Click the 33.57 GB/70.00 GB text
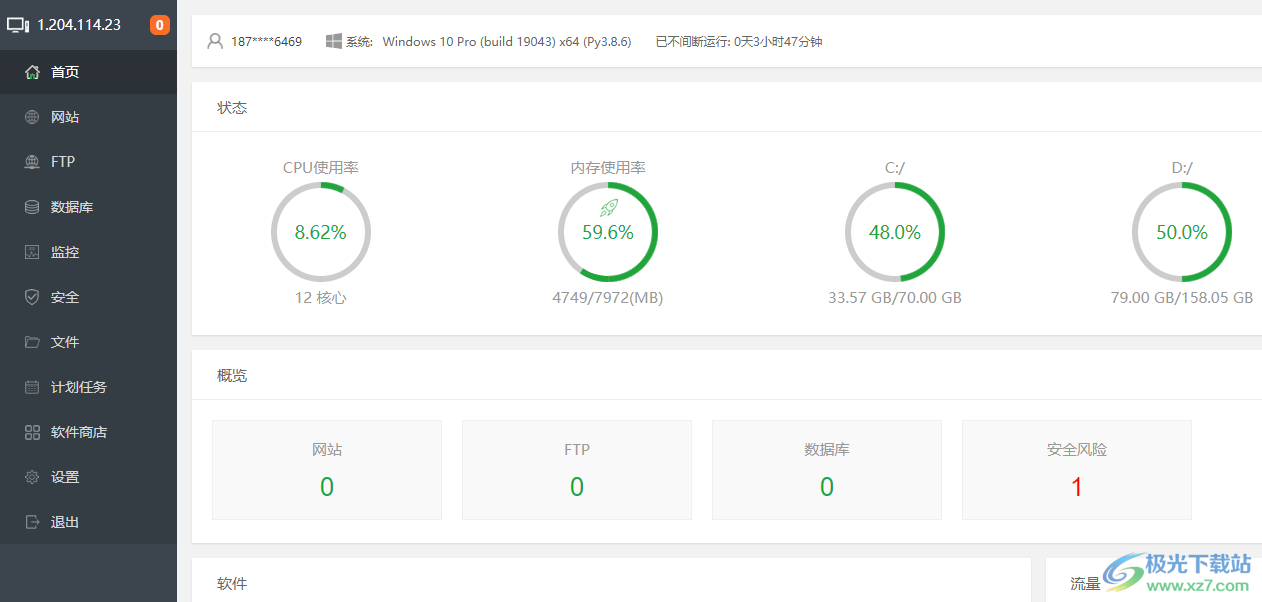Screen dimensions: 1262x602 895,298
